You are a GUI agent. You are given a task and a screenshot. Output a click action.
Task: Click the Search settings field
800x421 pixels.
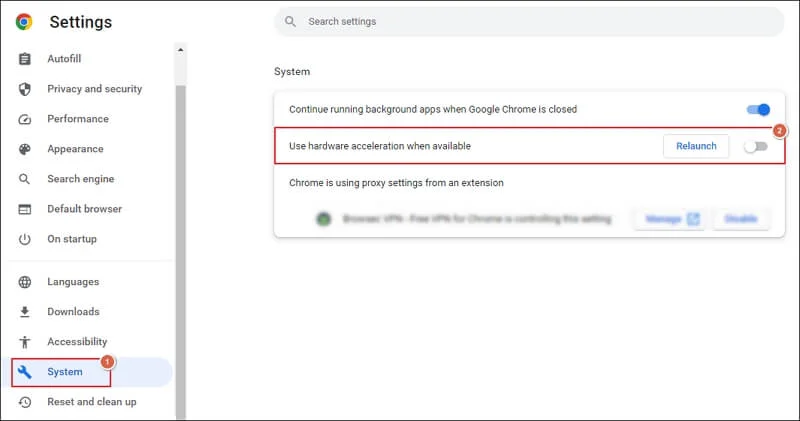(529, 21)
